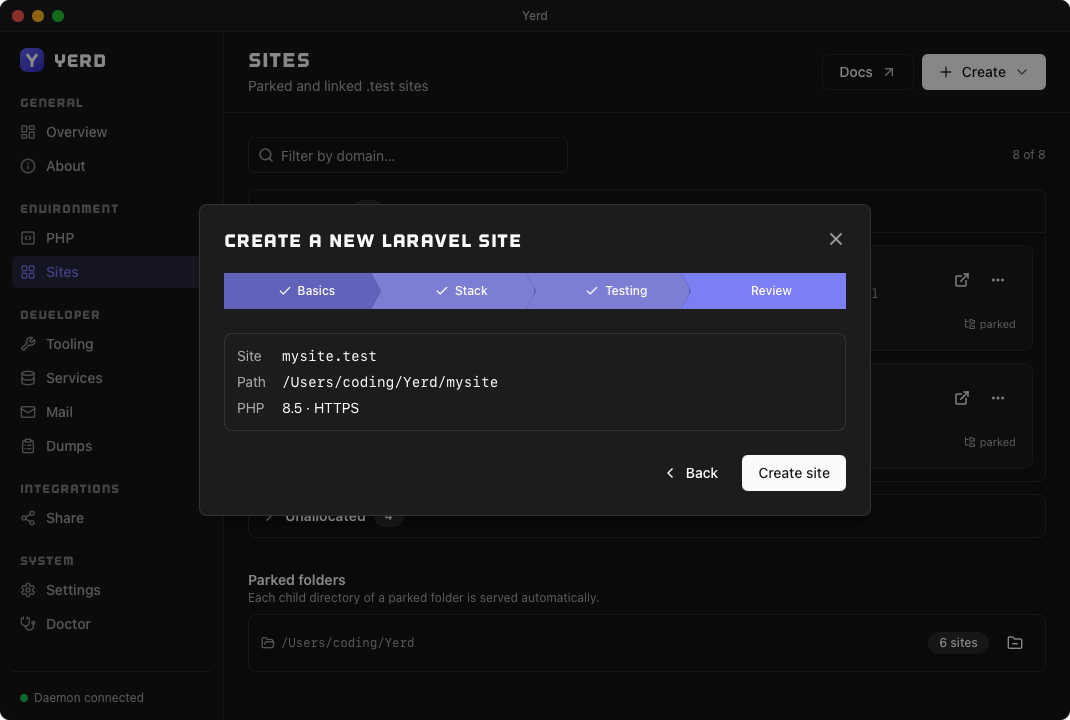Image resolution: width=1070 pixels, height=720 pixels.
Task: Open first site's more options menu
Action: click(998, 280)
